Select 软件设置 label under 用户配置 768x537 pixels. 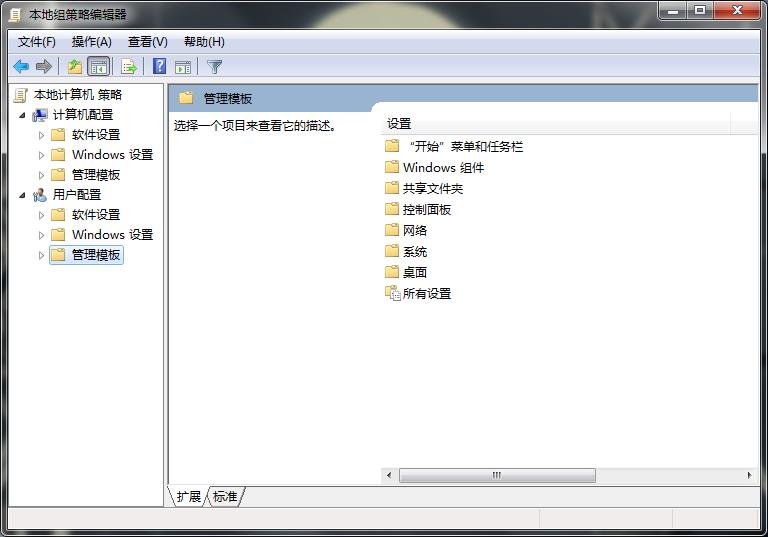(96, 215)
